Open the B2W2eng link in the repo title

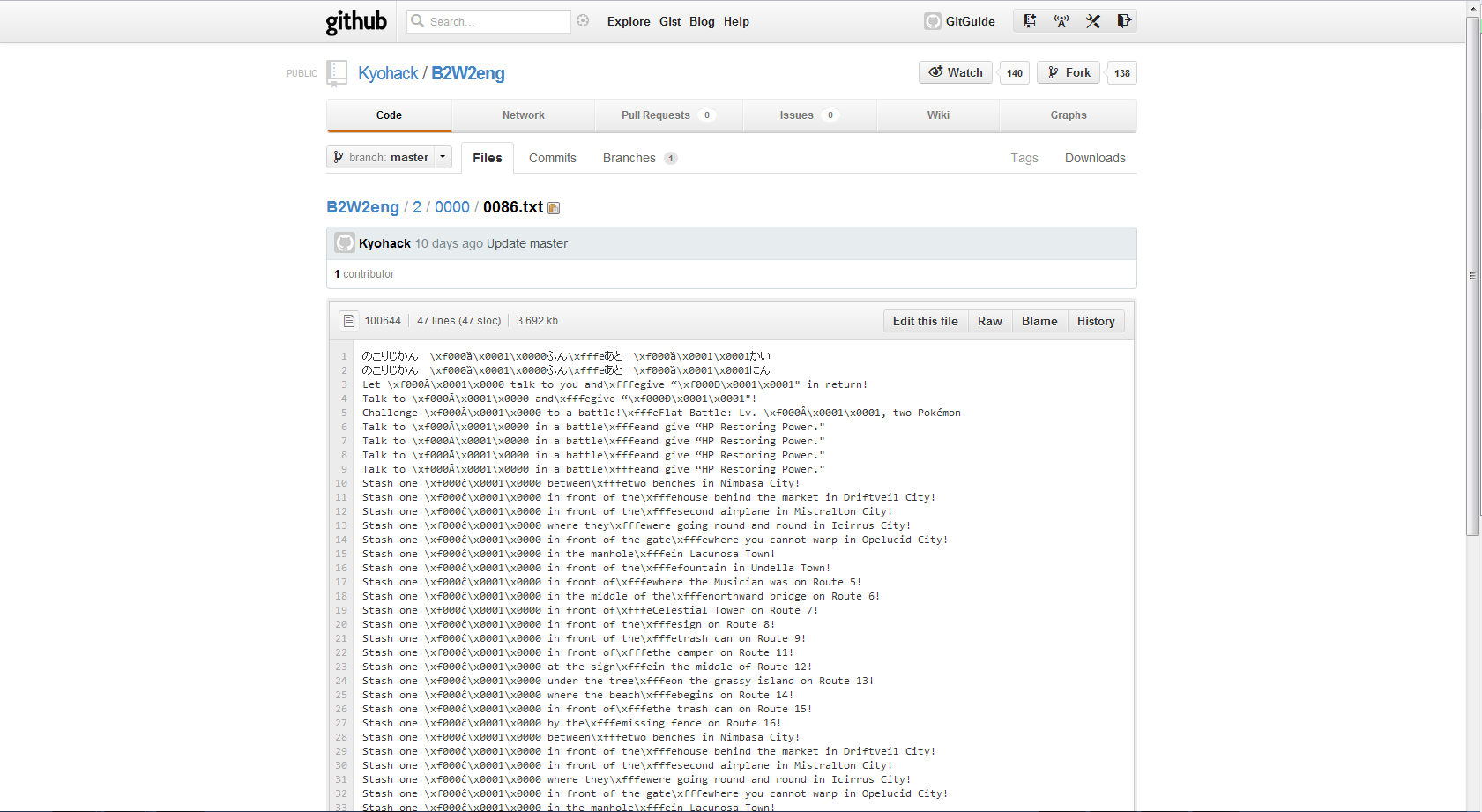(x=468, y=73)
